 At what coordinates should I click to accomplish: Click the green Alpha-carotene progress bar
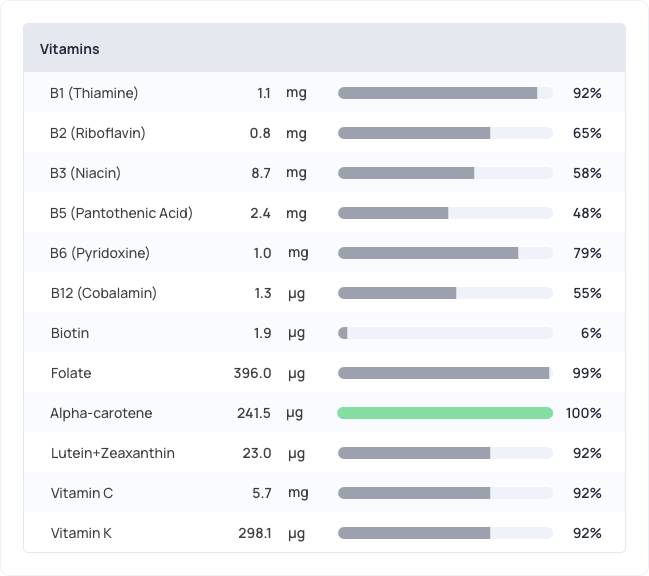[x=445, y=413]
